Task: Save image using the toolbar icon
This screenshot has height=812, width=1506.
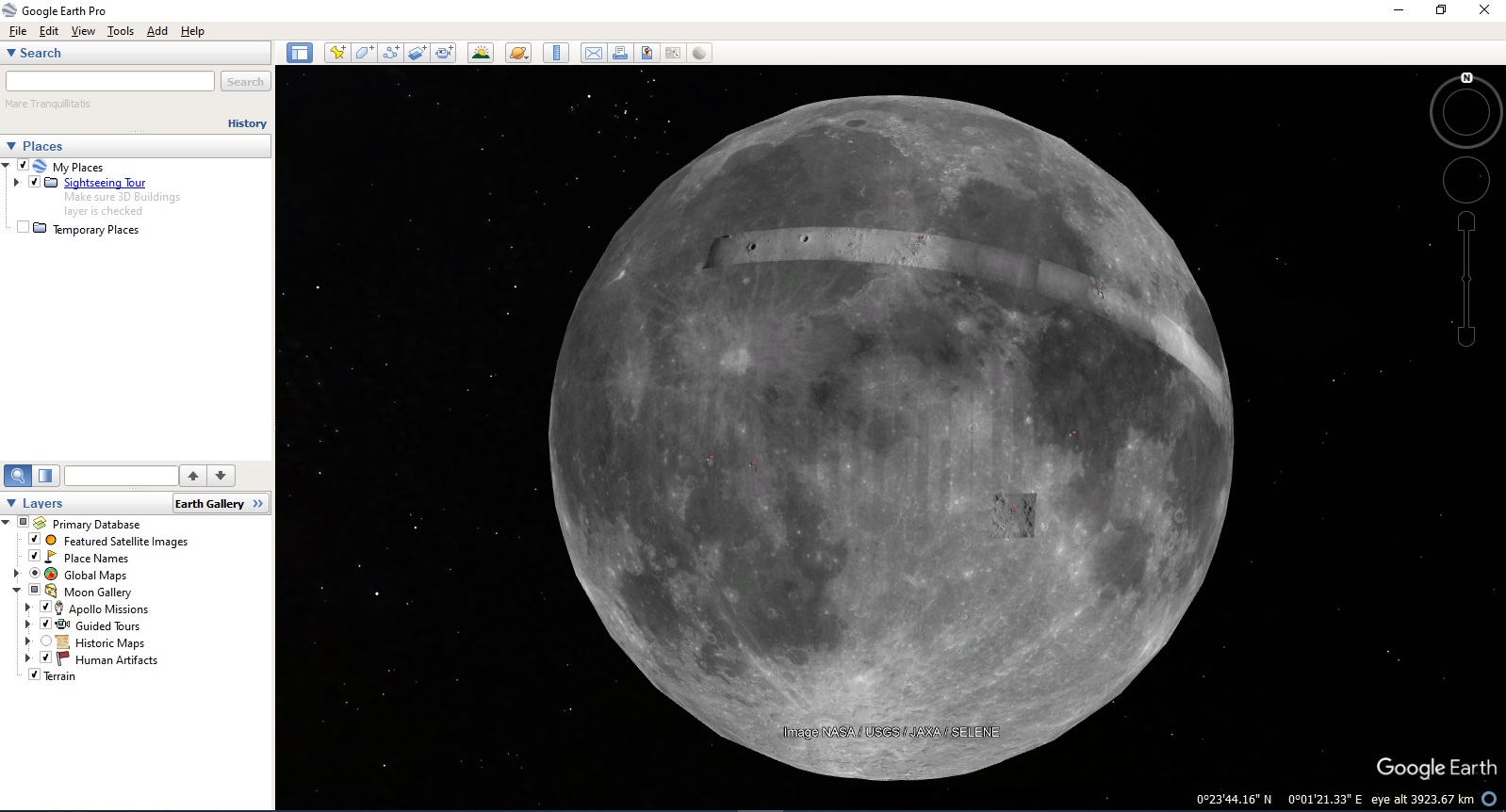Action: coord(647,53)
